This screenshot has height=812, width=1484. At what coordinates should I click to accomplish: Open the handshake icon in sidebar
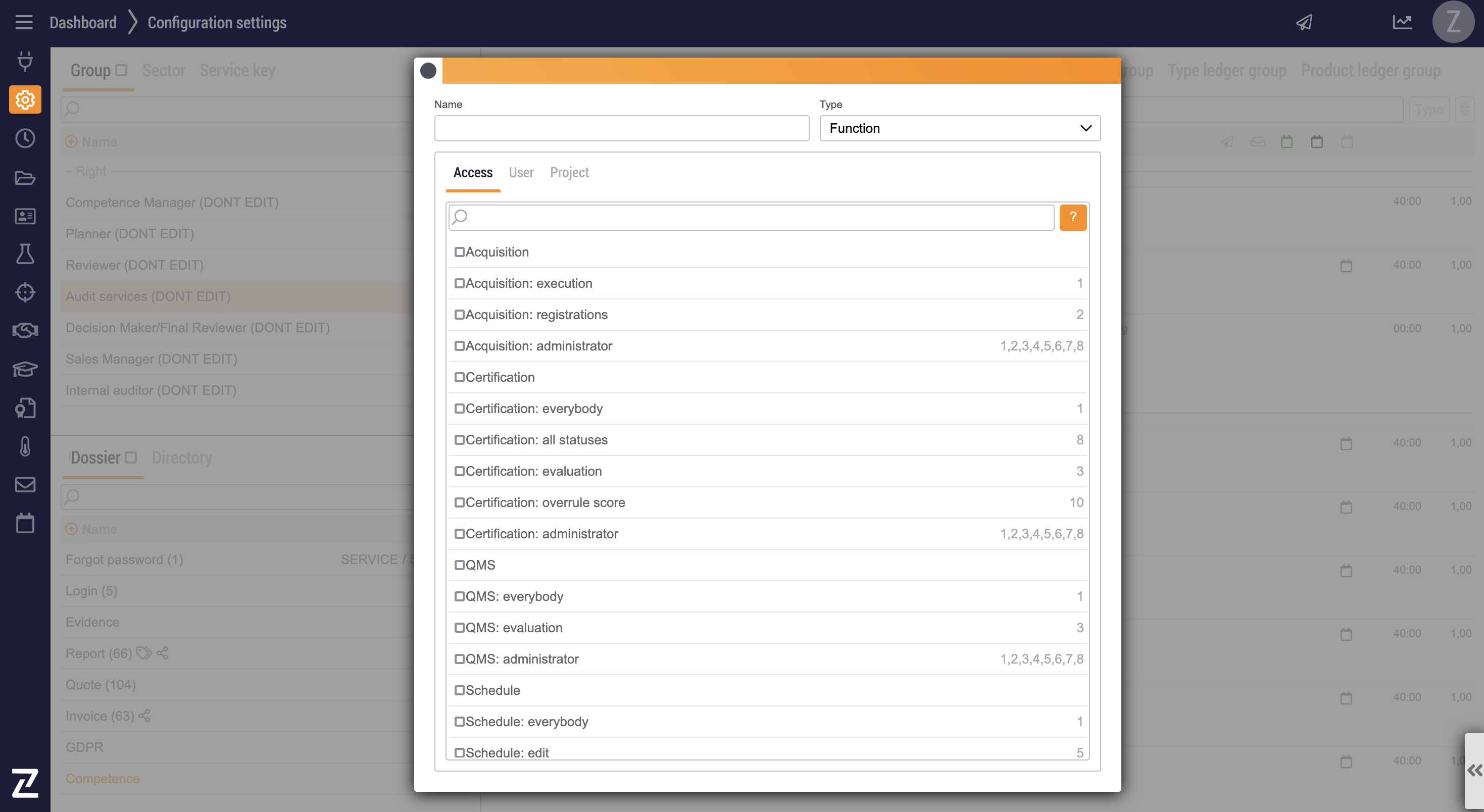(x=25, y=331)
